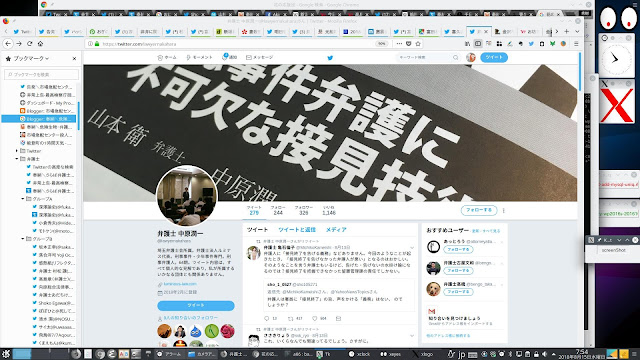Click green extension icon in Firefox toolbar

click(x=552, y=44)
